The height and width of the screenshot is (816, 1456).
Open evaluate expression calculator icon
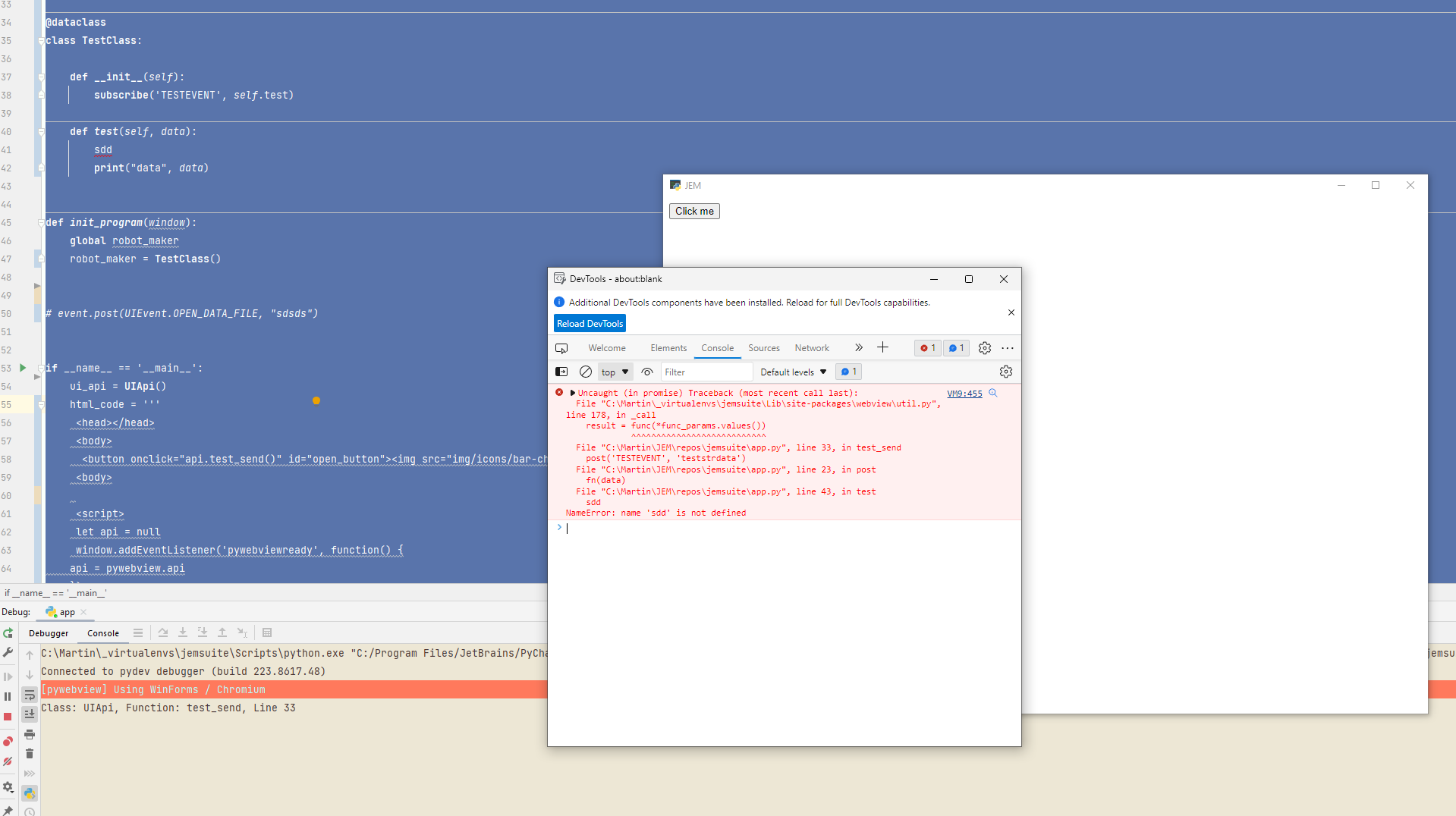267,632
